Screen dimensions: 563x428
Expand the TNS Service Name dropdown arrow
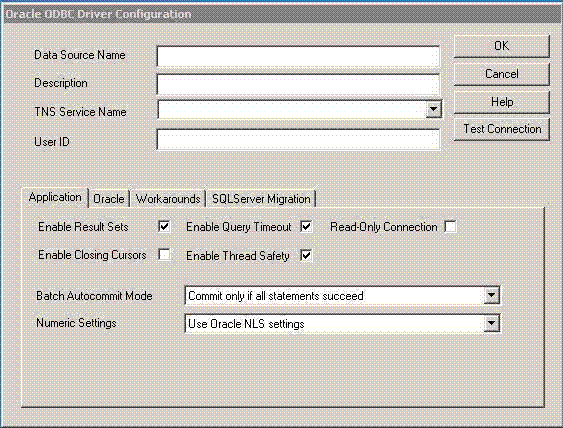(433, 109)
